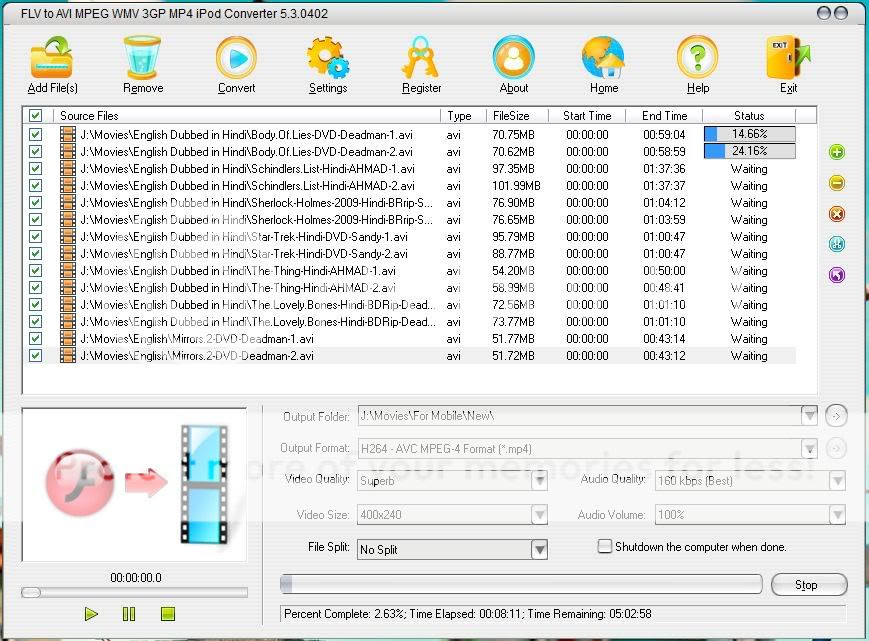Sort by the End Time column header
The image size is (869, 641).
664,115
